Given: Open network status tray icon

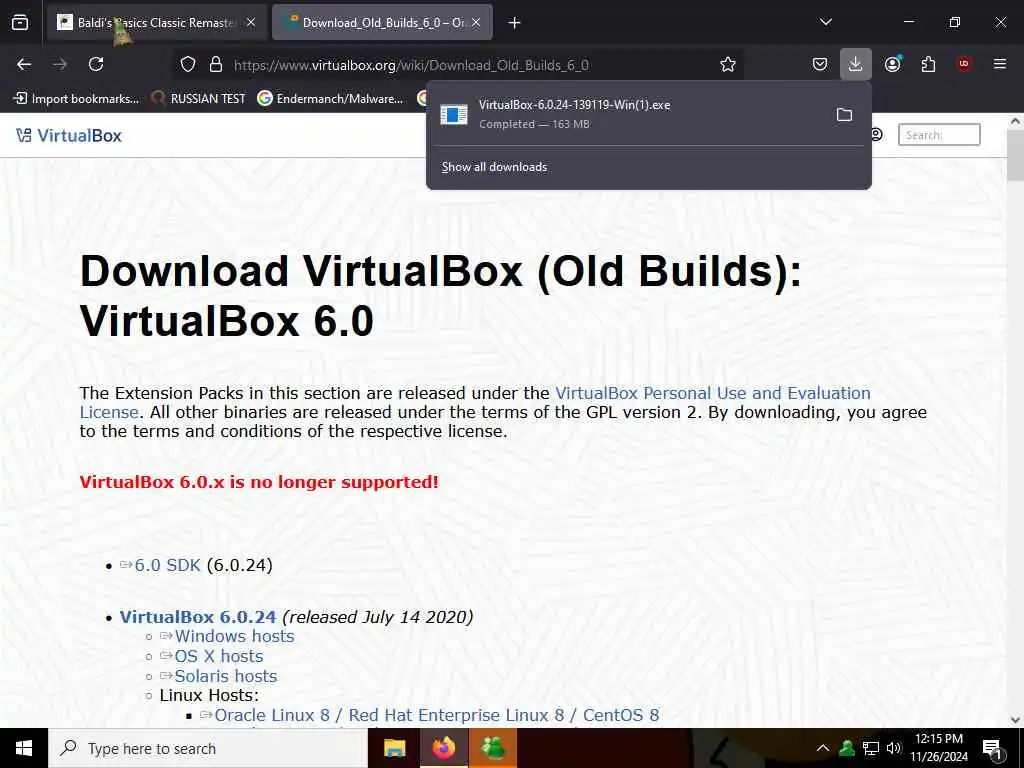Looking at the screenshot, I should tap(871, 748).
